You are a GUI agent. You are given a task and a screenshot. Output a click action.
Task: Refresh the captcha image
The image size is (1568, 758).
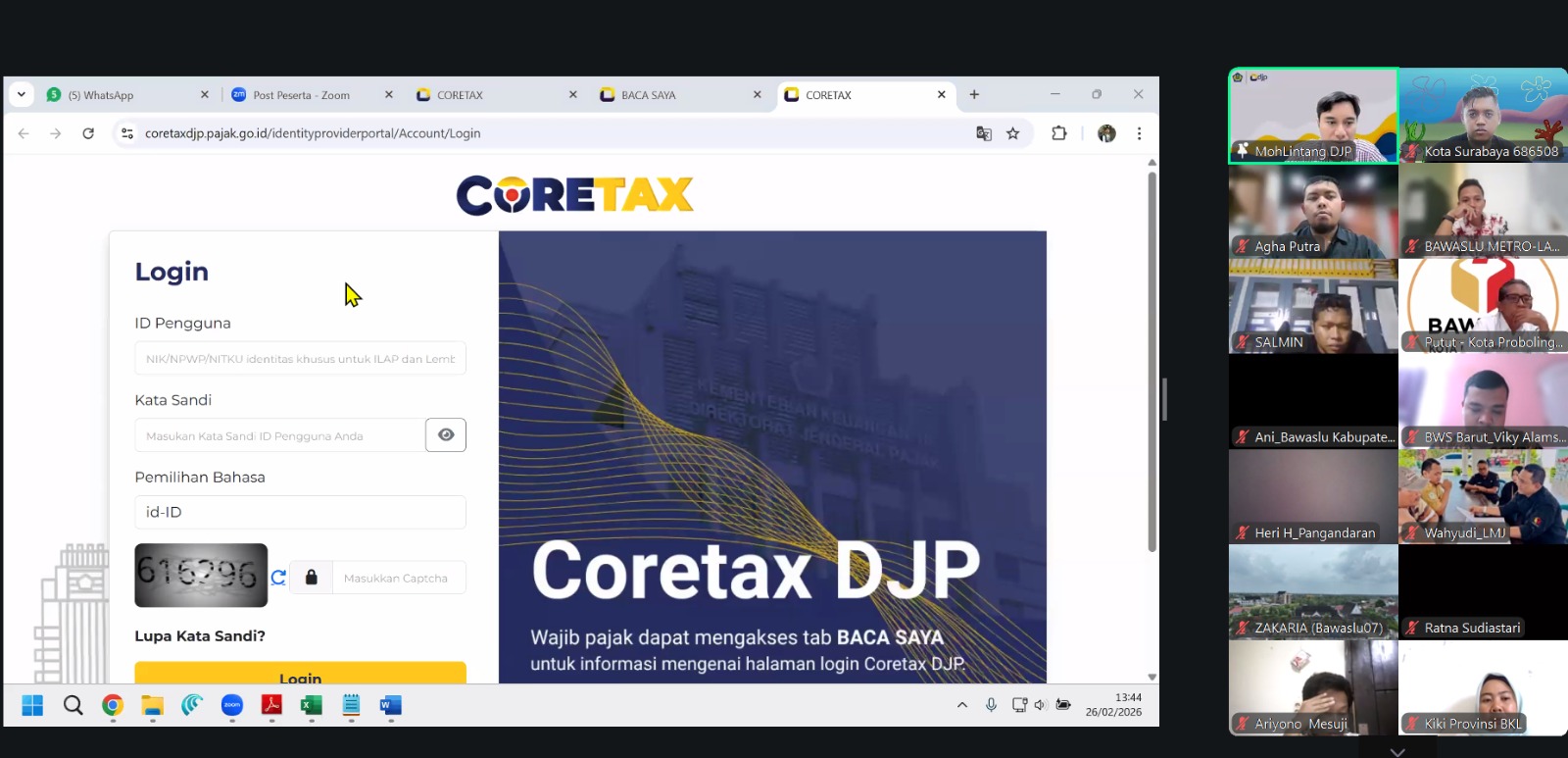coord(278,578)
